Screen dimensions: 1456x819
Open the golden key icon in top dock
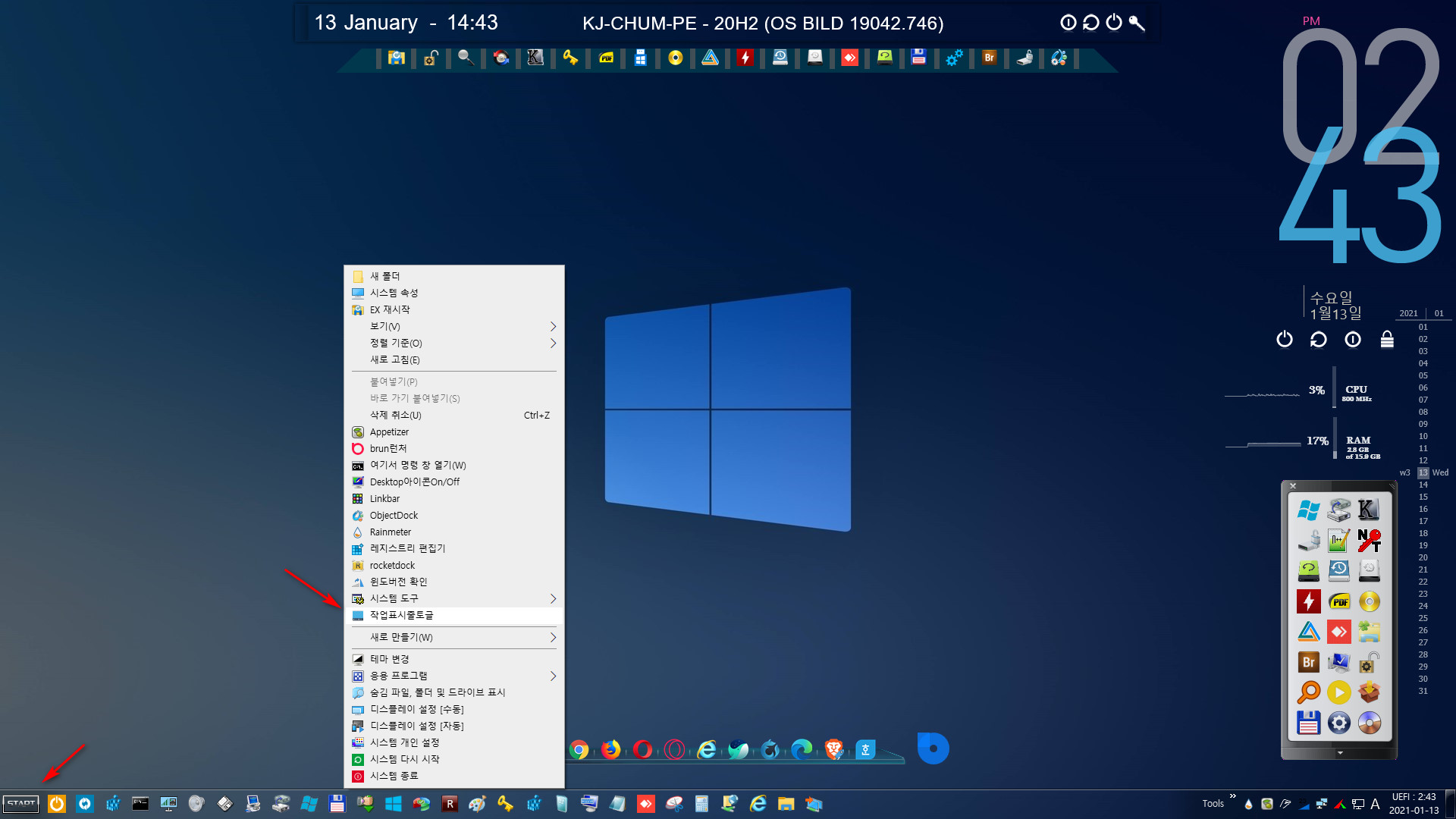(570, 58)
